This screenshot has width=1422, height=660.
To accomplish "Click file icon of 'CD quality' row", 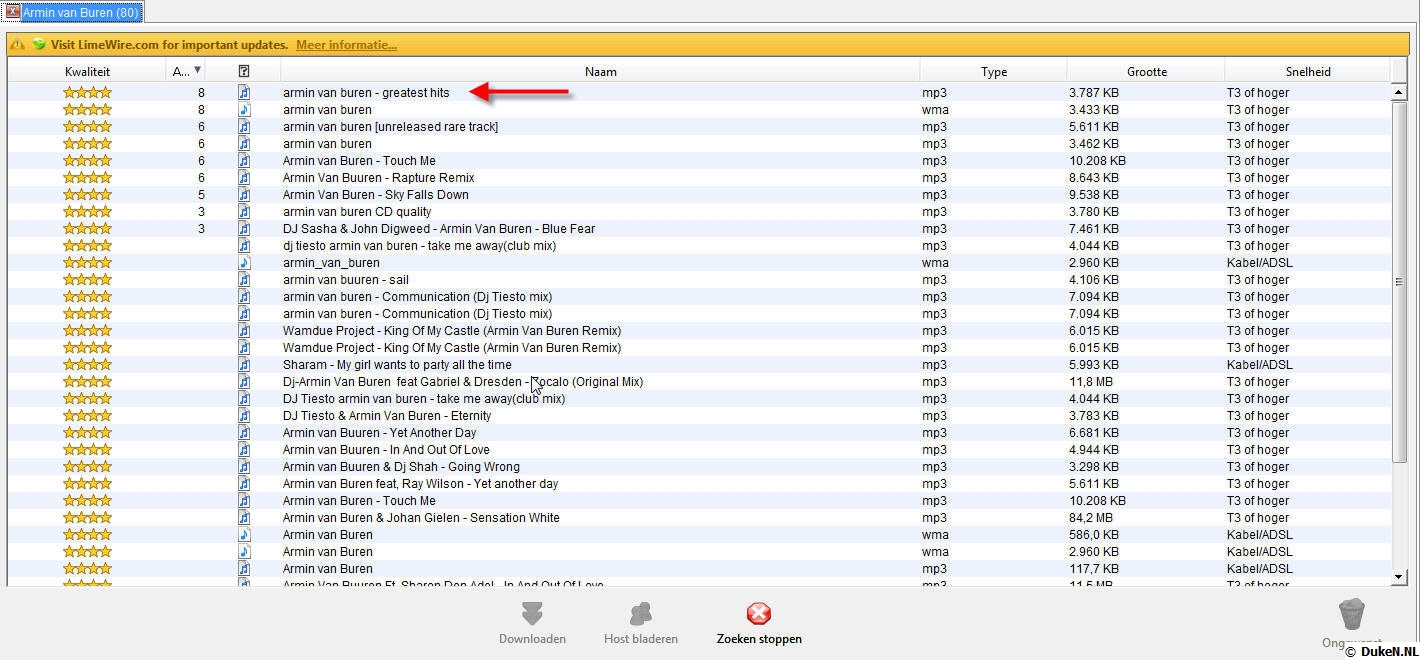I will 244,211.
